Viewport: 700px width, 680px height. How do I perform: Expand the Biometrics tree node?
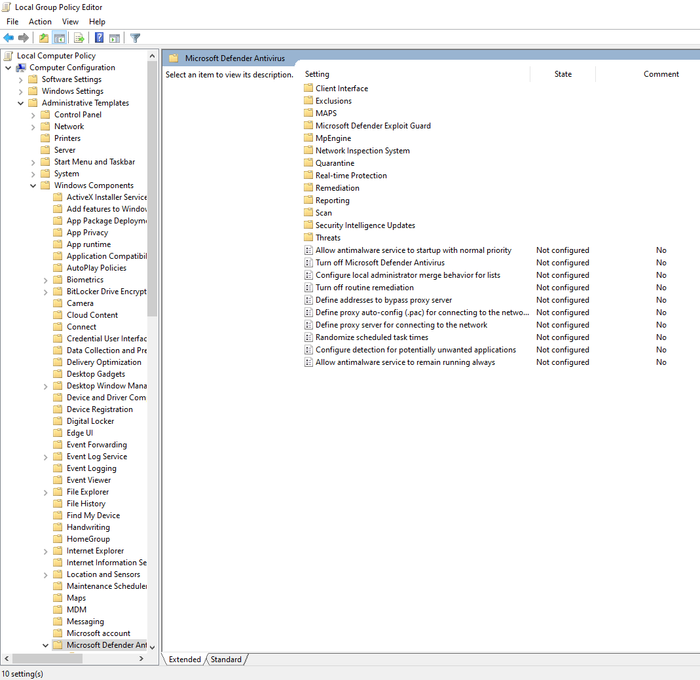coord(46,280)
